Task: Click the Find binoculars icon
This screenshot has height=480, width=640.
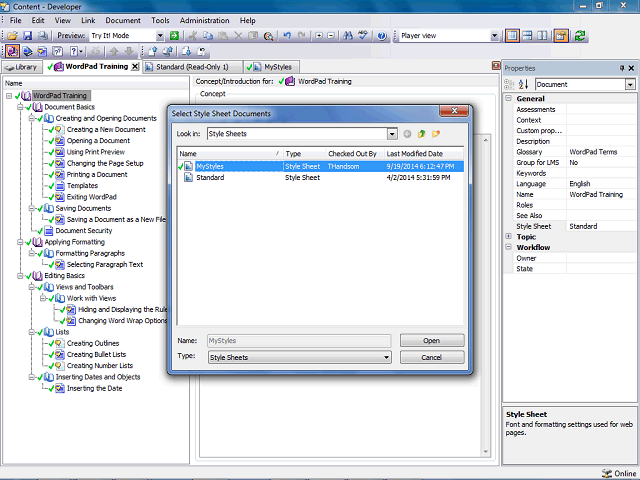Action: pyautogui.click(x=348, y=36)
